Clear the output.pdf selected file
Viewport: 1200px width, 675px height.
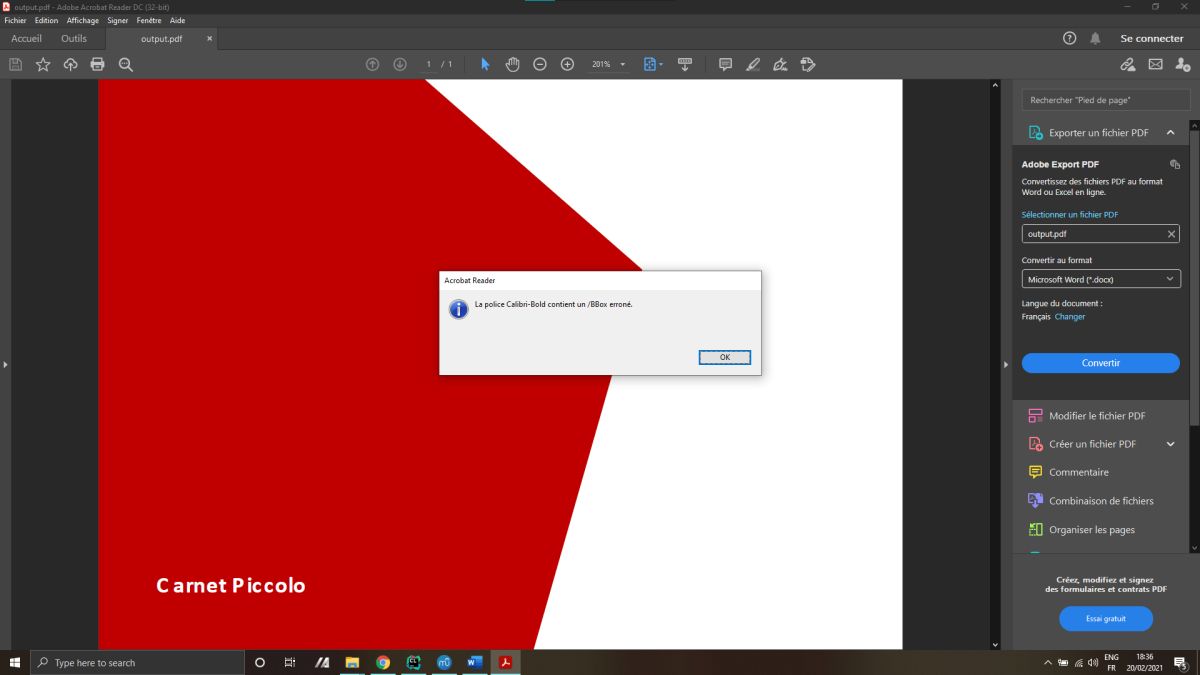pyautogui.click(x=1171, y=234)
